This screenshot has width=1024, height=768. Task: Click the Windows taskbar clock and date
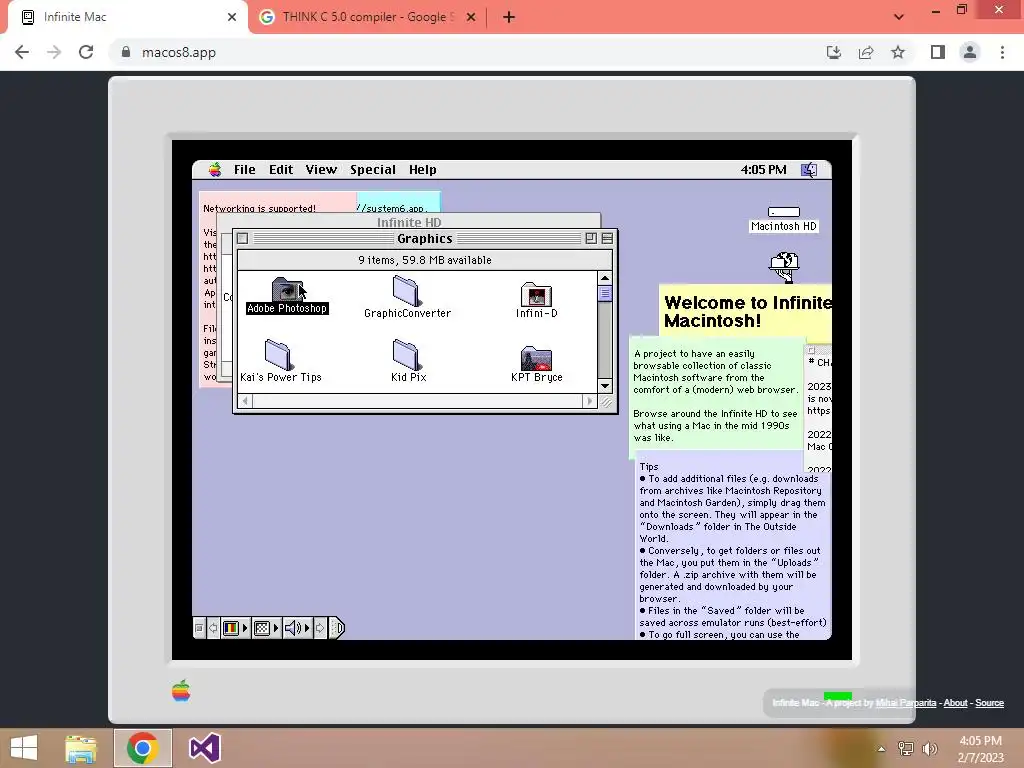click(x=980, y=749)
